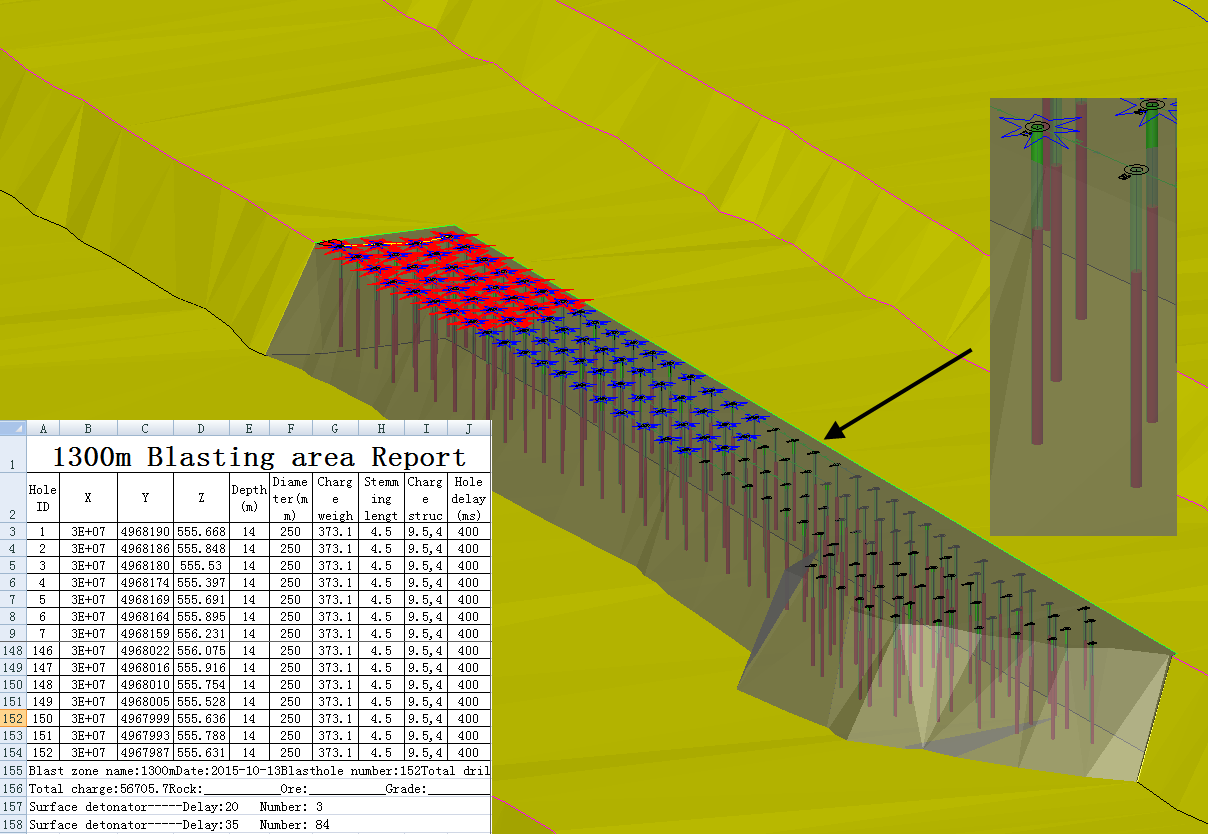Select the Y value 4967987 cell
The image size is (1208, 834).
pos(145,753)
